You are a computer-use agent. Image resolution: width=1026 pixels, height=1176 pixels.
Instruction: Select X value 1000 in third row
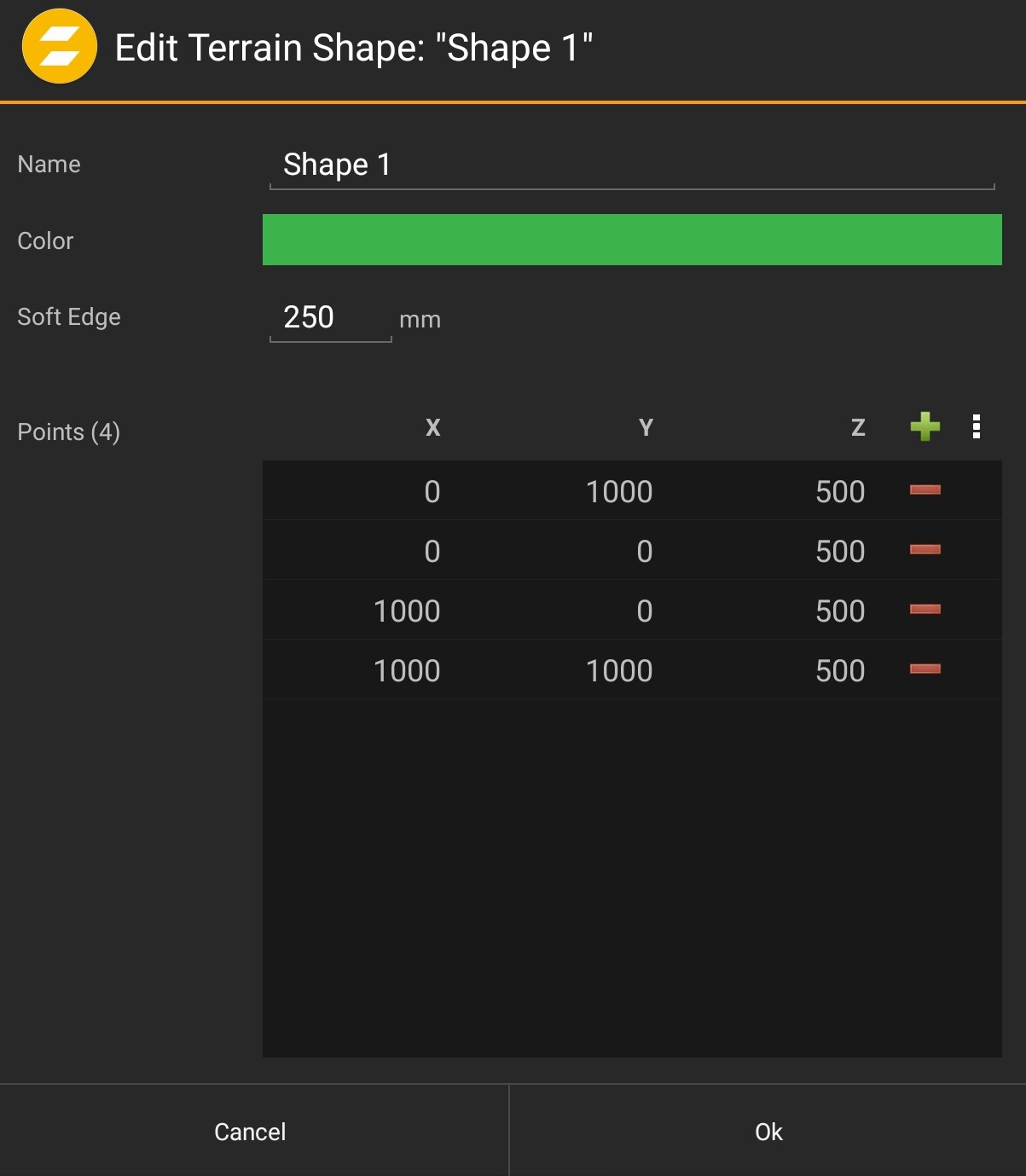407,611
